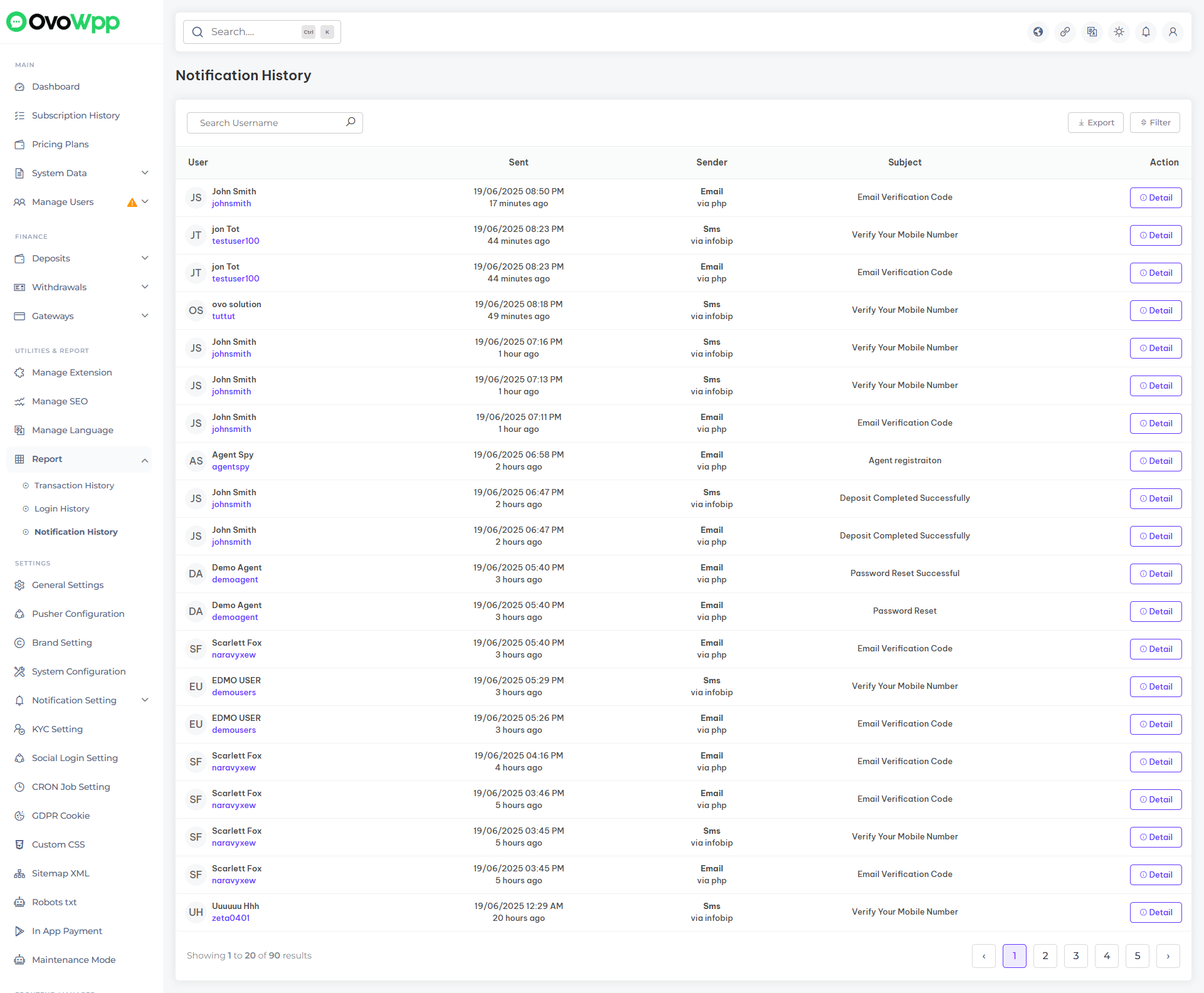This screenshot has height=993, width=1204.
Task: Click the link chain icon in header
Action: click(1065, 32)
